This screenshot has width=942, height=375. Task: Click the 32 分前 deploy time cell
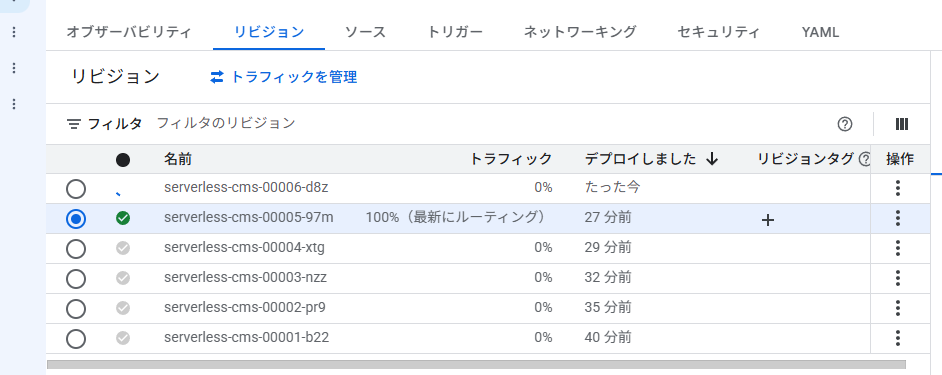[x=608, y=277]
